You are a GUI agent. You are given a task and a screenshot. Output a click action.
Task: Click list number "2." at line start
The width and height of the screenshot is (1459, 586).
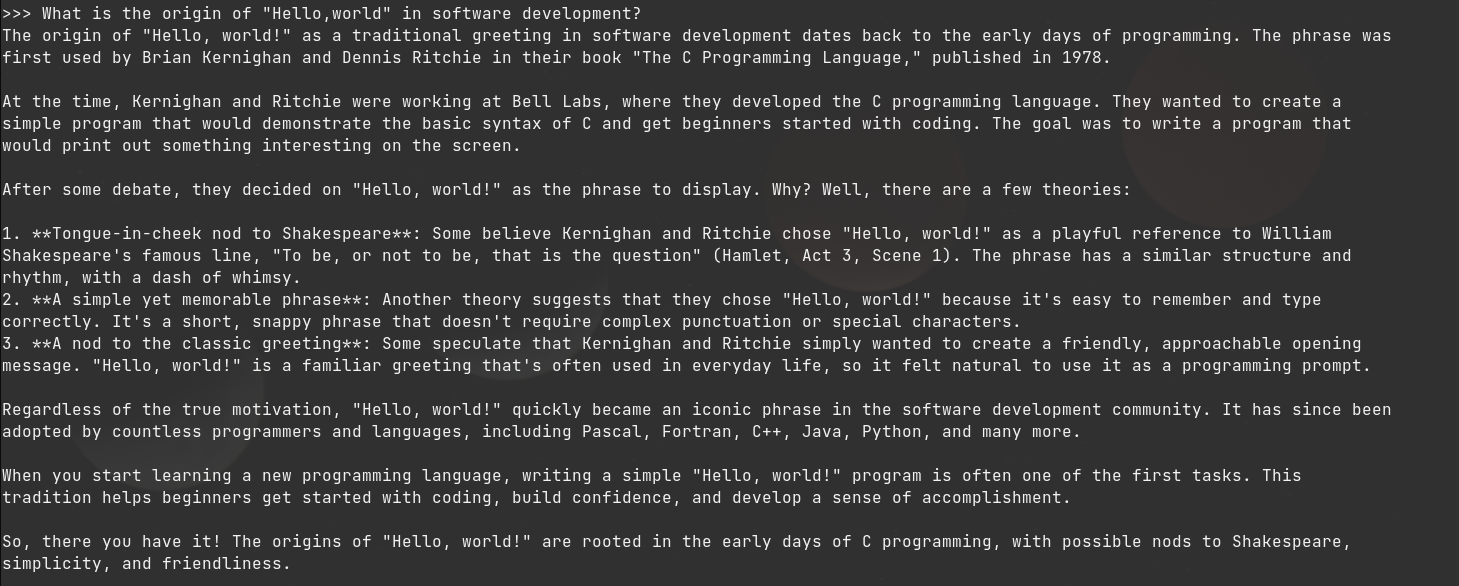point(12,300)
